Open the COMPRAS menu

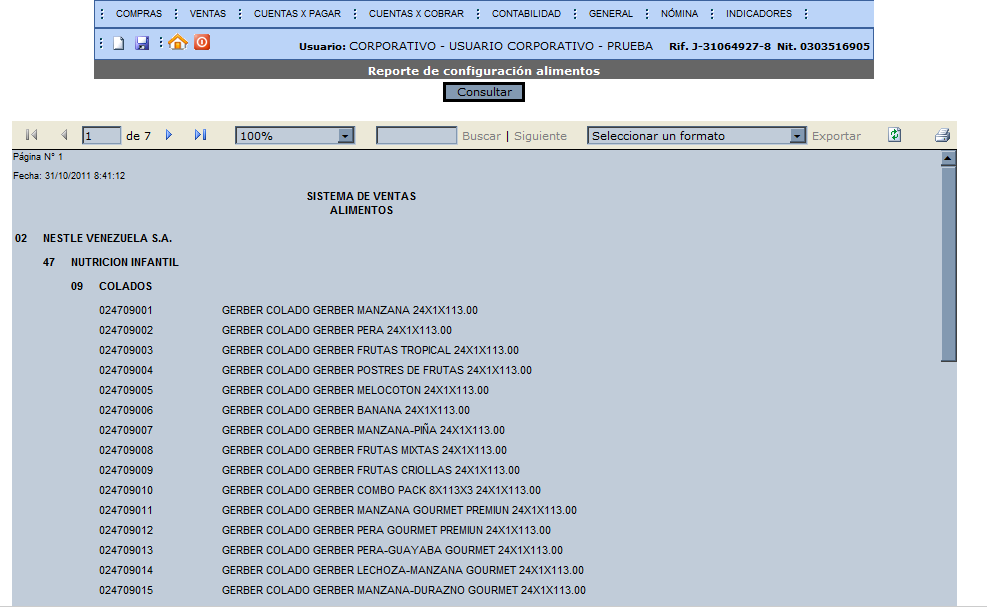(x=138, y=14)
